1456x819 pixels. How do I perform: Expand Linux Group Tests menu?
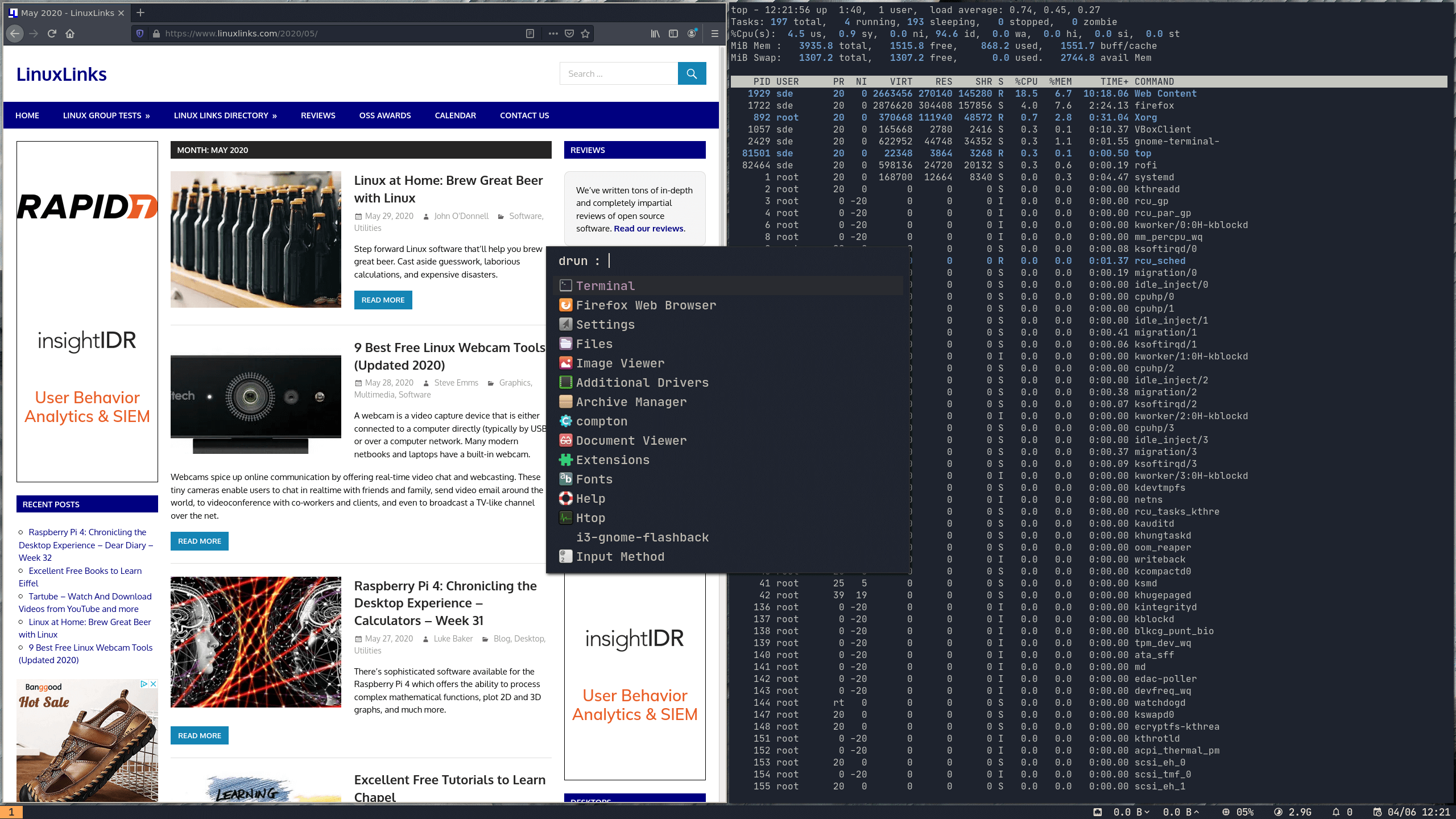(106, 115)
